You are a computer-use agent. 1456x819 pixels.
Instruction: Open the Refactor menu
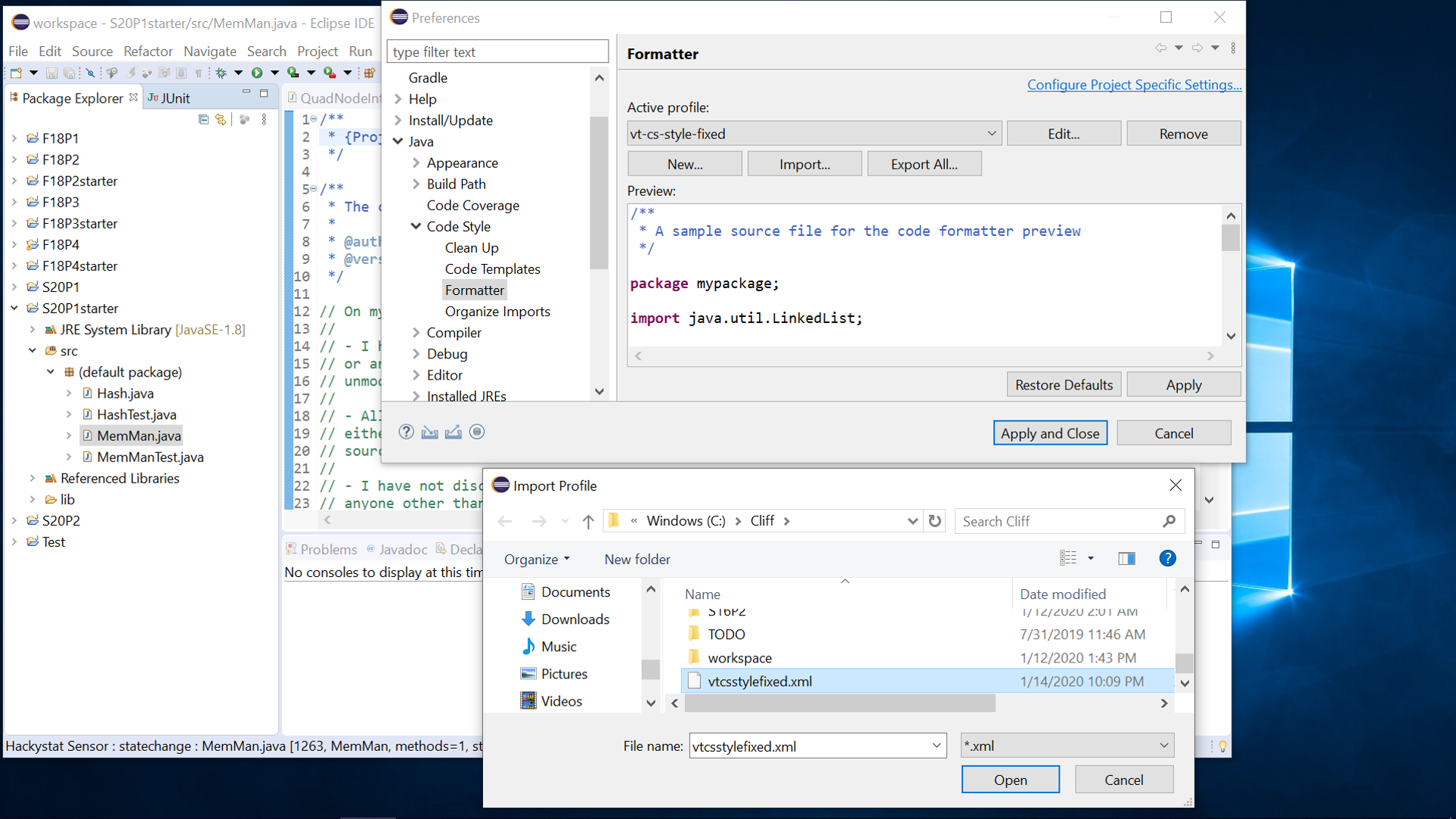[147, 51]
